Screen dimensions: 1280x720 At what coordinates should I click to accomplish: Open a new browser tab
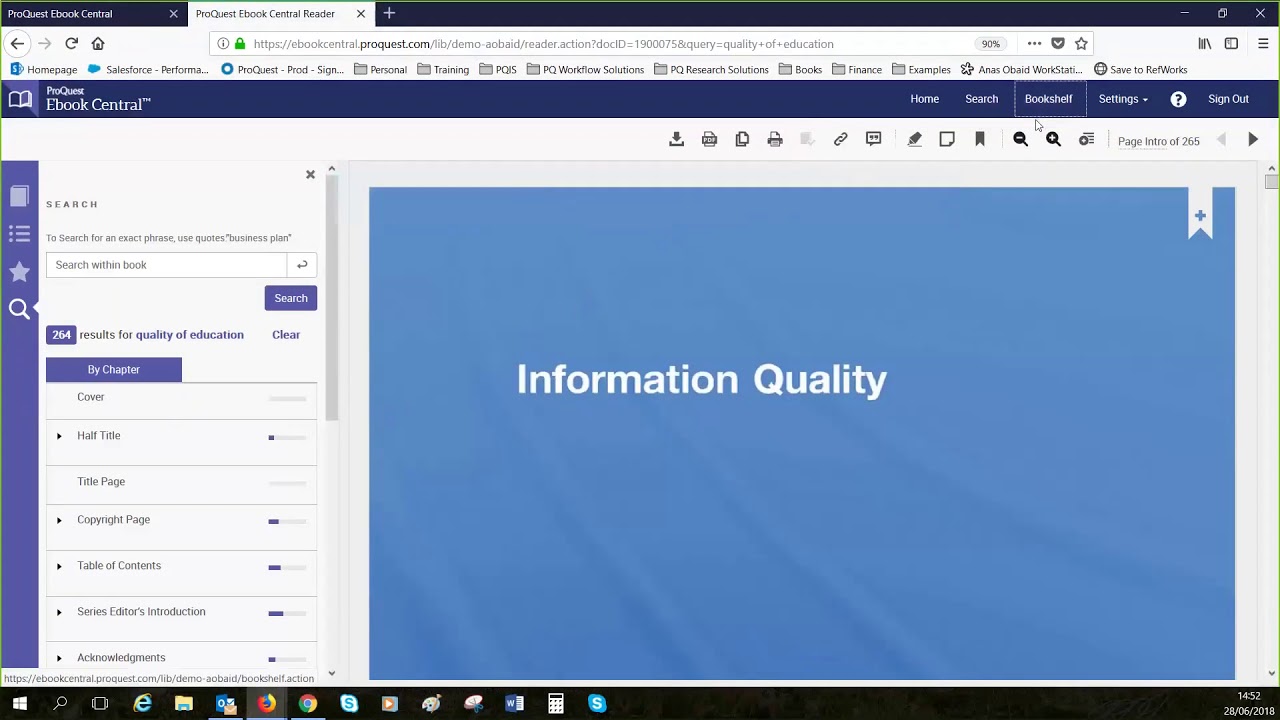pyautogui.click(x=389, y=13)
